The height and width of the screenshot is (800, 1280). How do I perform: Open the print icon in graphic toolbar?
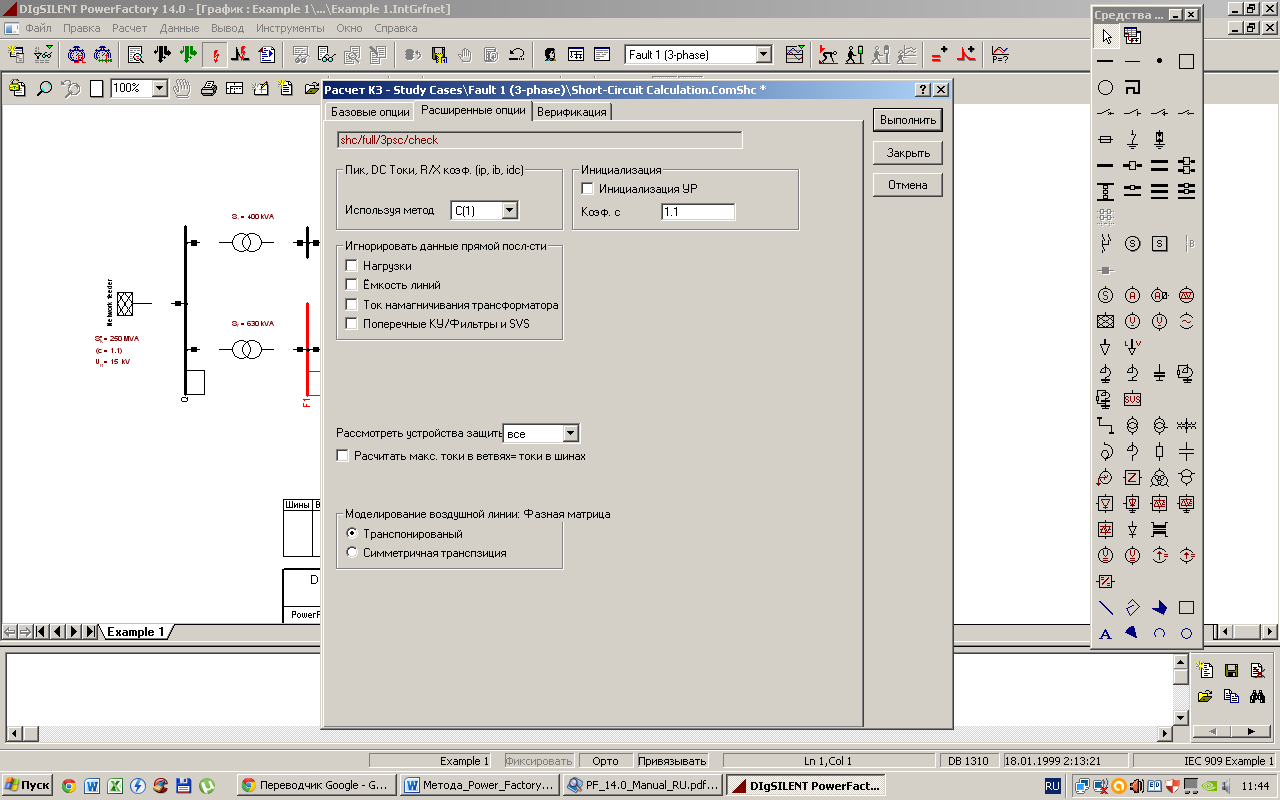coord(209,88)
